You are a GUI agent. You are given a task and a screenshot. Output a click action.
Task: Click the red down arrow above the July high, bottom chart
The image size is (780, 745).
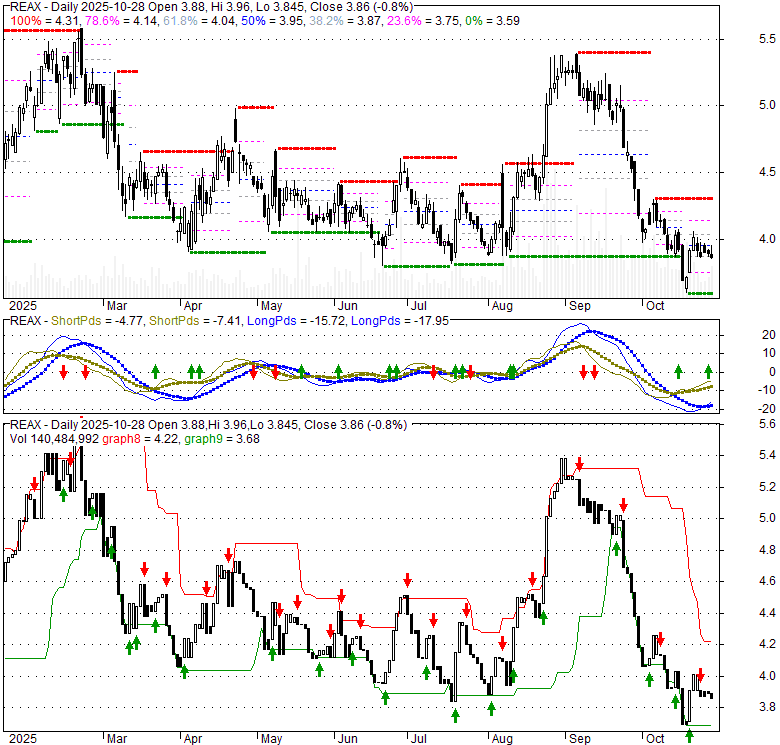pos(407,580)
